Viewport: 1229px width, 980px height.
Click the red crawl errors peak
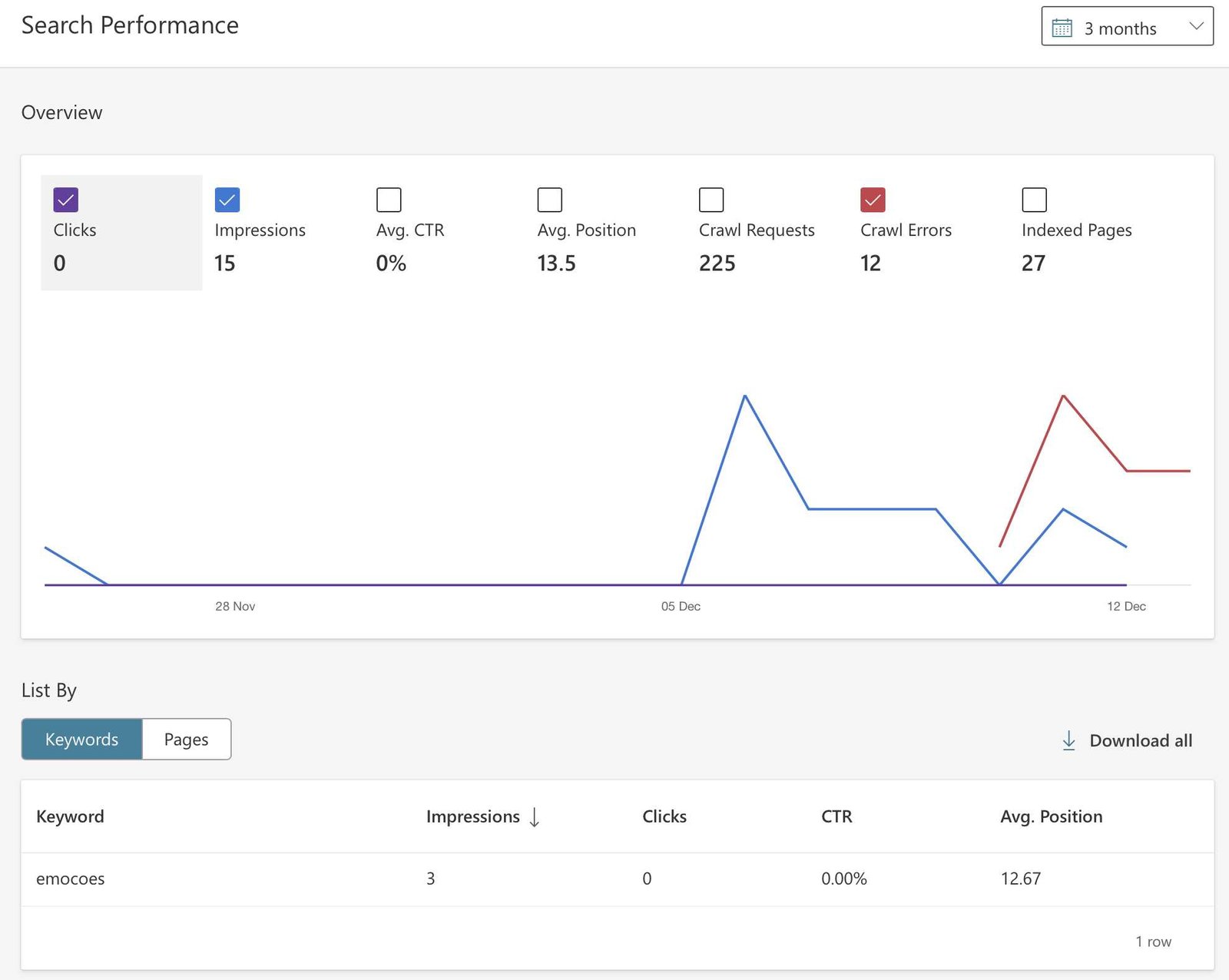(1063, 396)
